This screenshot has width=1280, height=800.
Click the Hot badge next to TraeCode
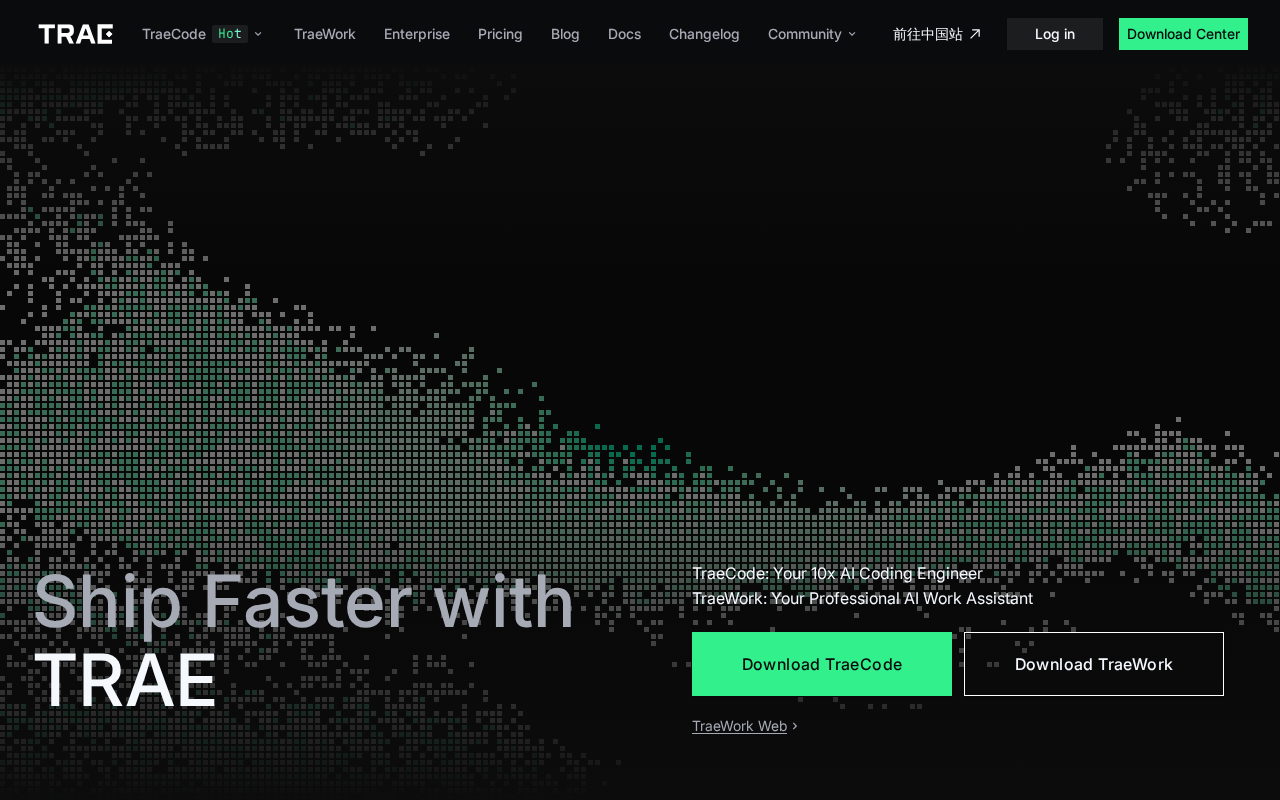230,34
